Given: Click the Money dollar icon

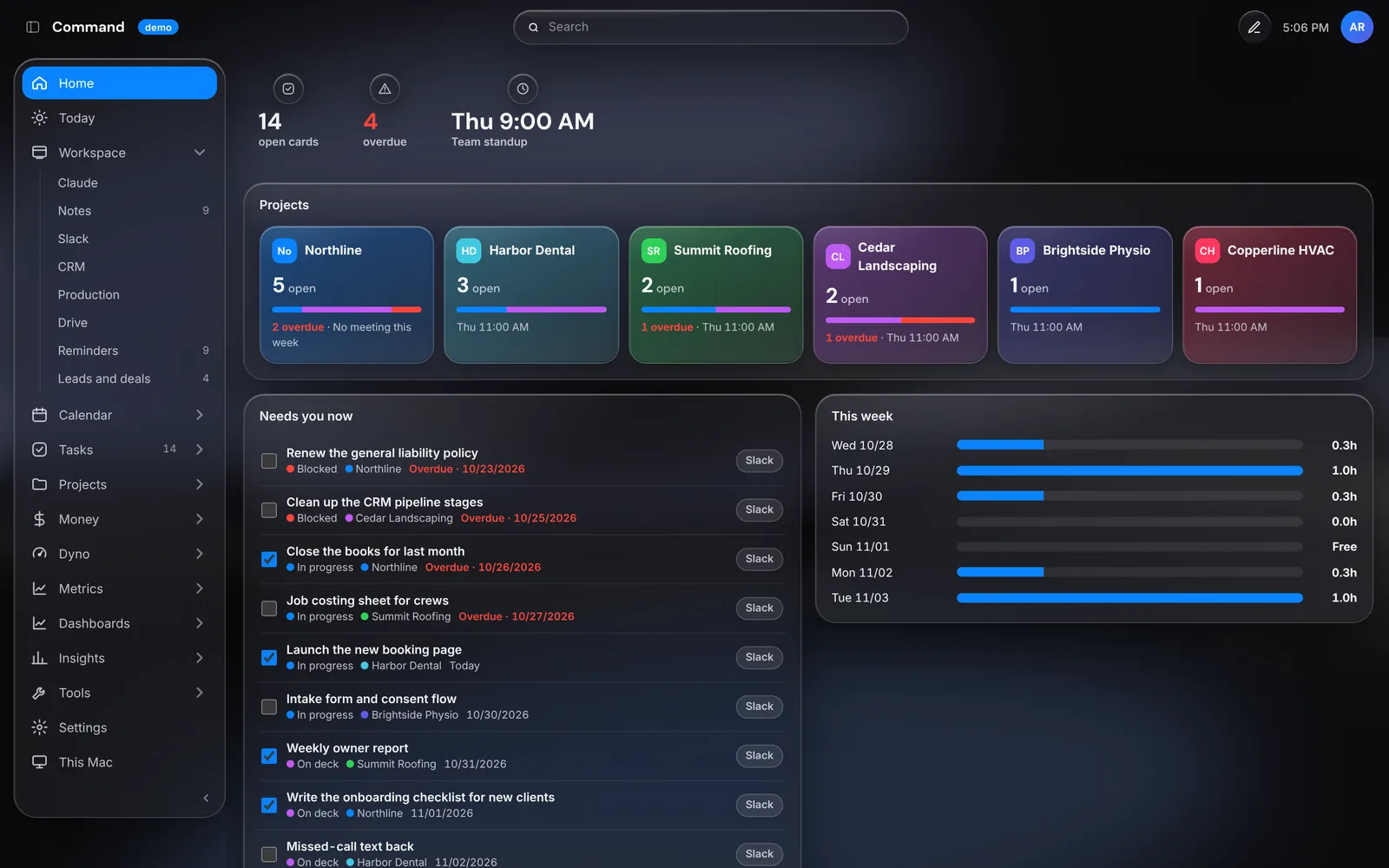Looking at the screenshot, I should click(x=39, y=519).
